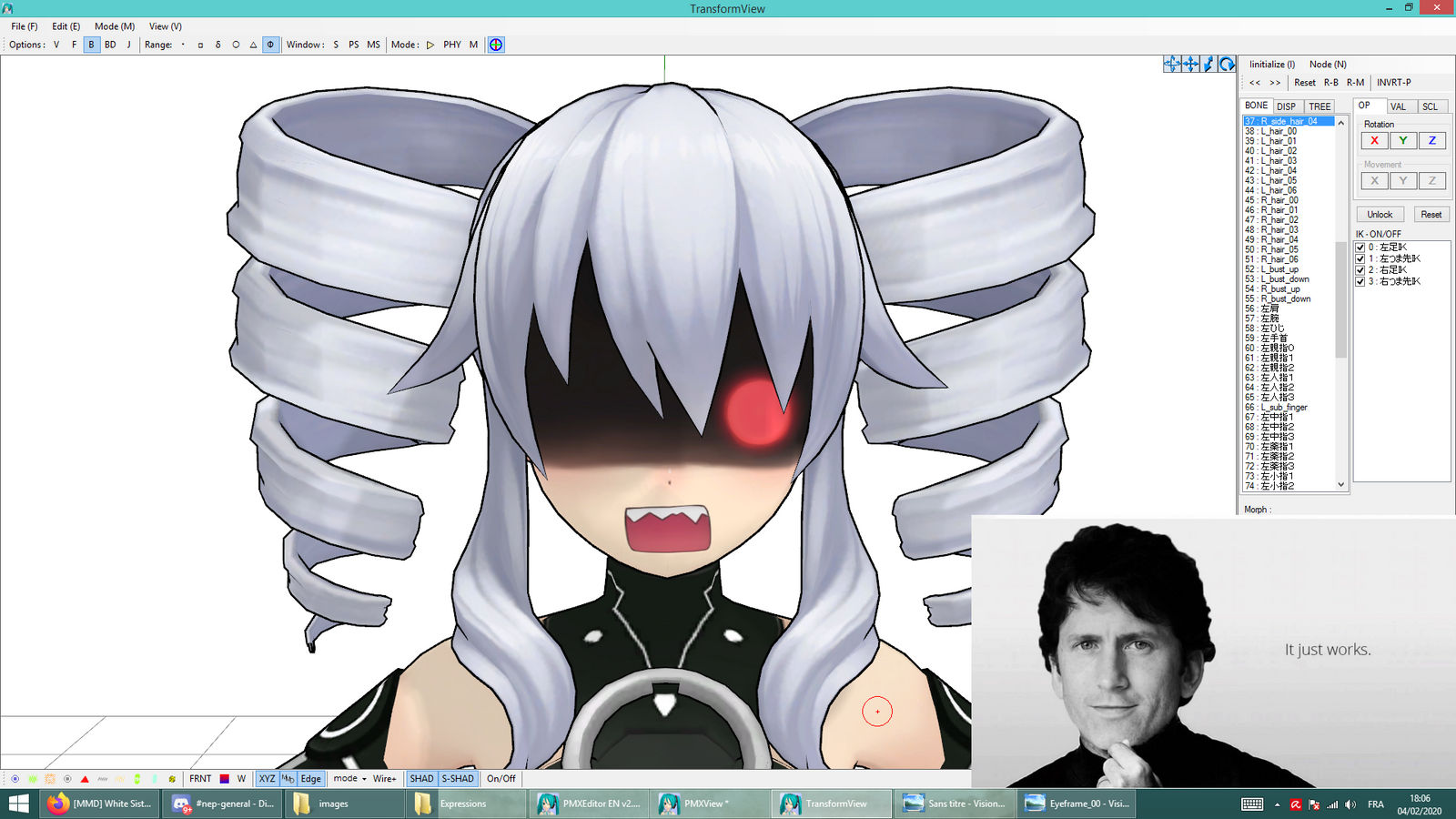
Task: Click bone list scroll up arrow
Action: [1341, 122]
